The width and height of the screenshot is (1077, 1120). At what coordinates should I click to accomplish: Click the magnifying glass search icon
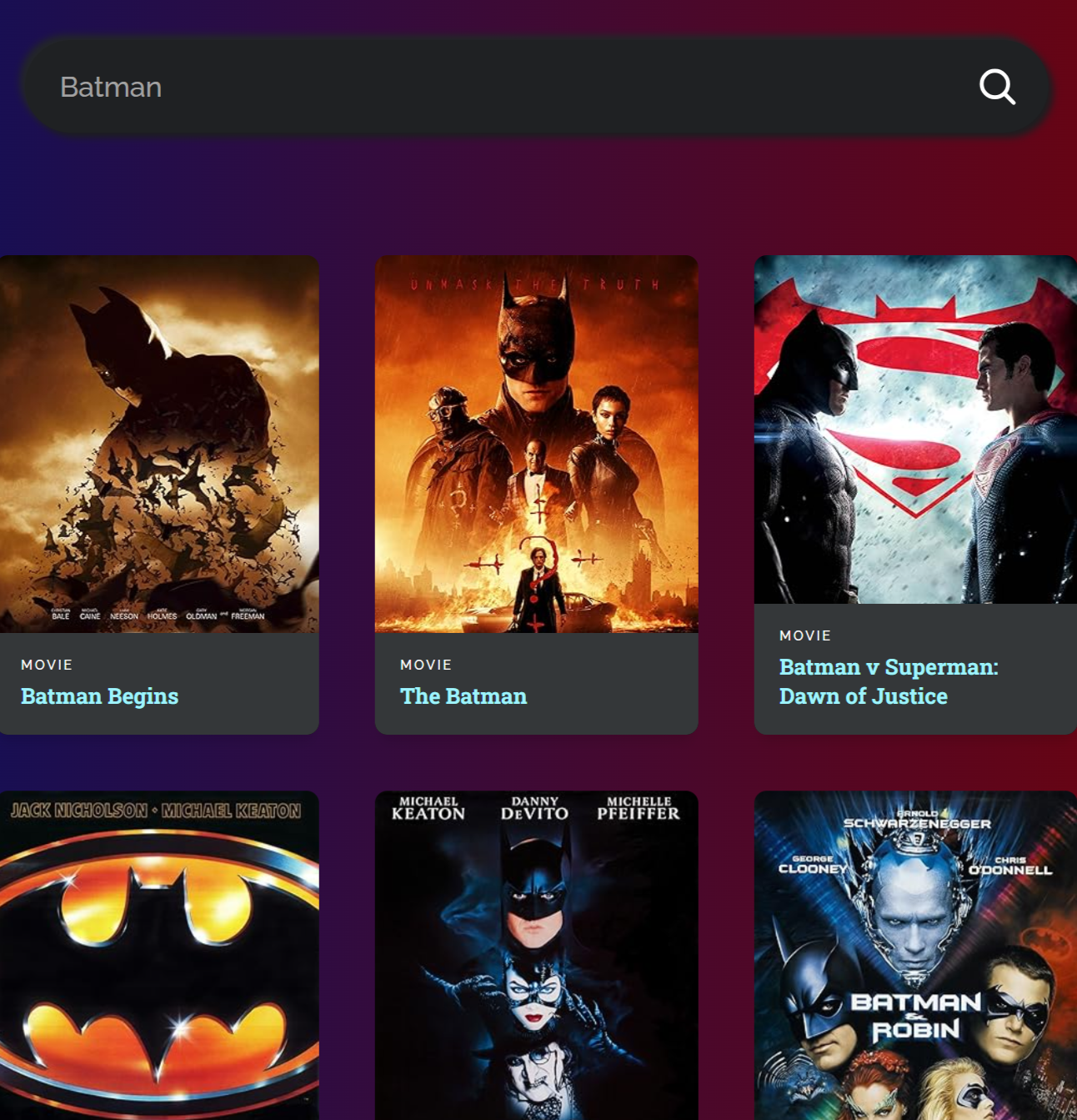pyautogui.click(x=997, y=87)
